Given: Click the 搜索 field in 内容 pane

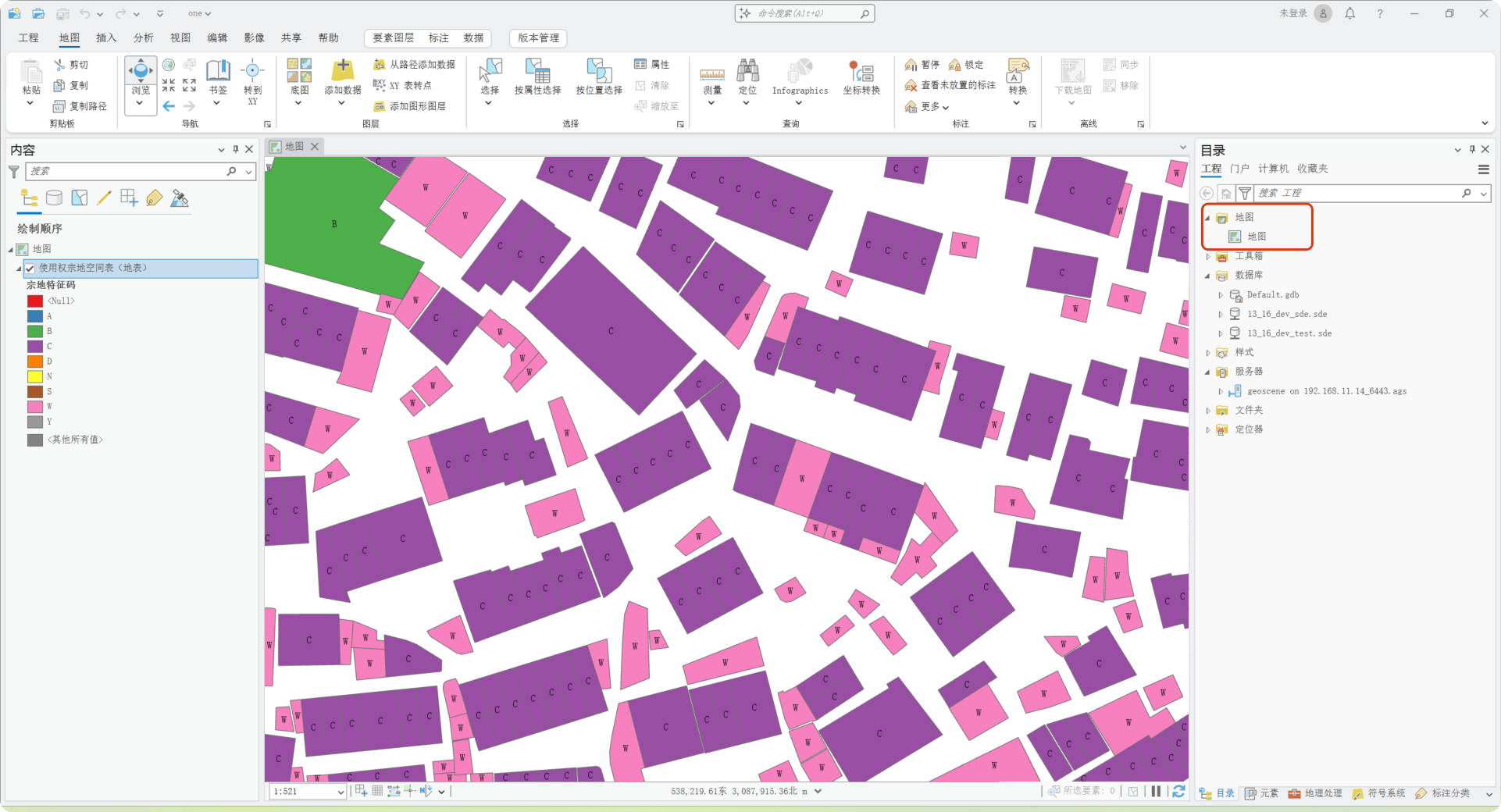Looking at the screenshot, I should click(x=126, y=171).
